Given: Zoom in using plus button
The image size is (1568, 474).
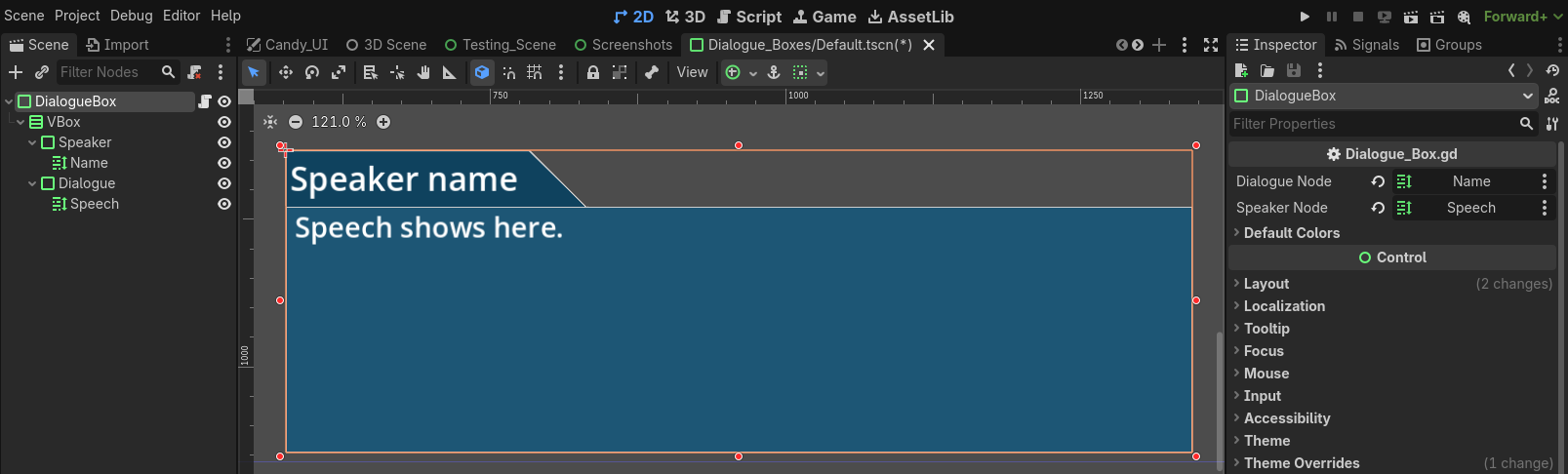Looking at the screenshot, I should tap(383, 122).
